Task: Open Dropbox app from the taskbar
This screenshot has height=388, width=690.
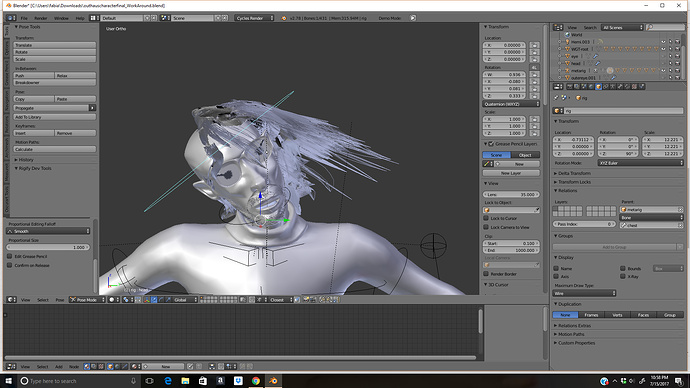Action: coord(238,381)
